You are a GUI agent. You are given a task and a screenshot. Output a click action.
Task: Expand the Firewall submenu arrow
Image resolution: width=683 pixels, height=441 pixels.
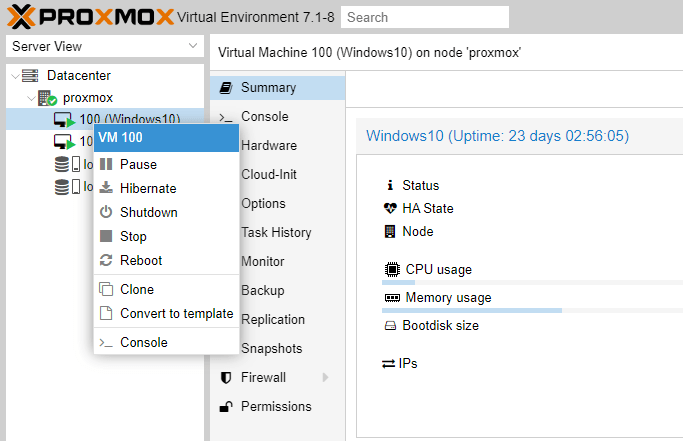325,377
